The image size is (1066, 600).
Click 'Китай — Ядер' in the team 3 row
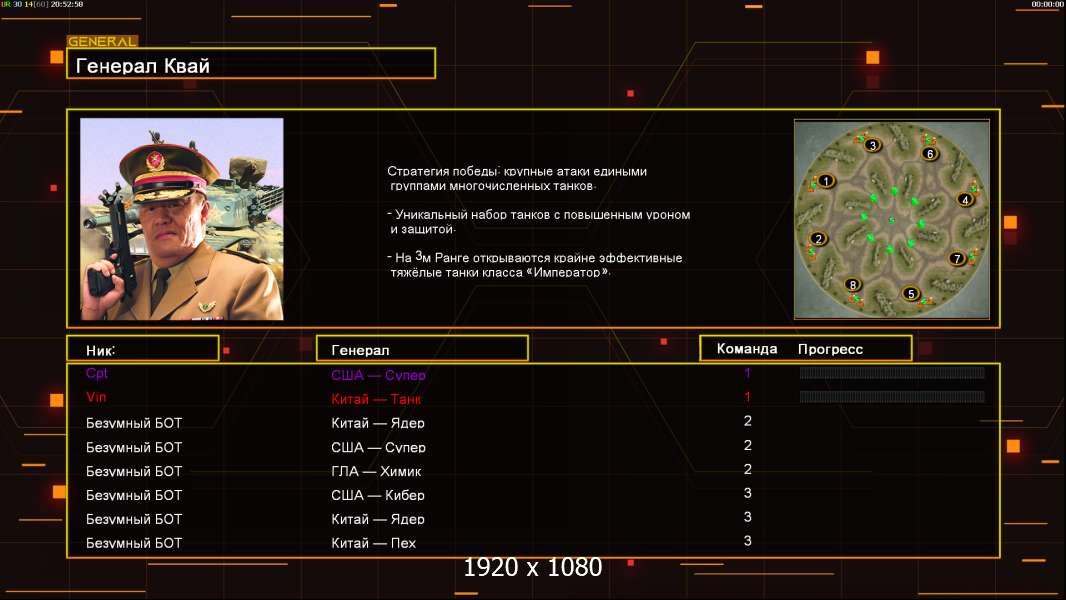coord(377,518)
